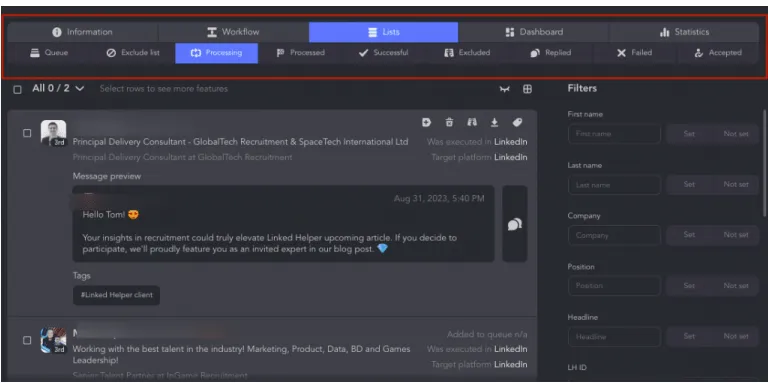The image size is (768, 383).
Task: Open the Dashboard tab
Action: pos(534,32)
